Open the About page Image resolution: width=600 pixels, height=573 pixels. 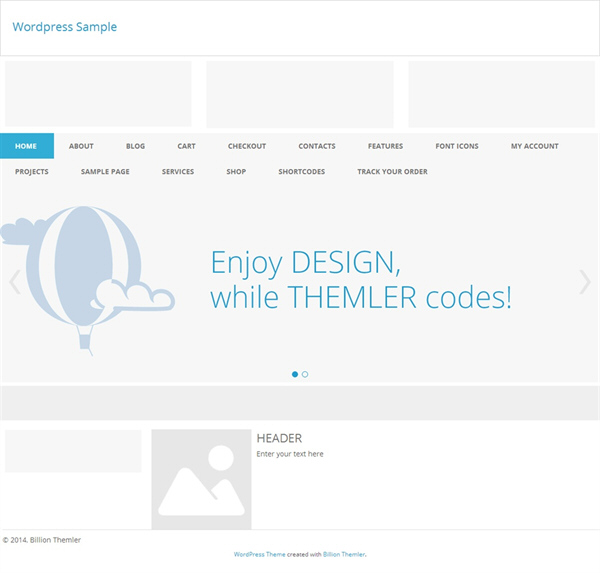point(81,146)
